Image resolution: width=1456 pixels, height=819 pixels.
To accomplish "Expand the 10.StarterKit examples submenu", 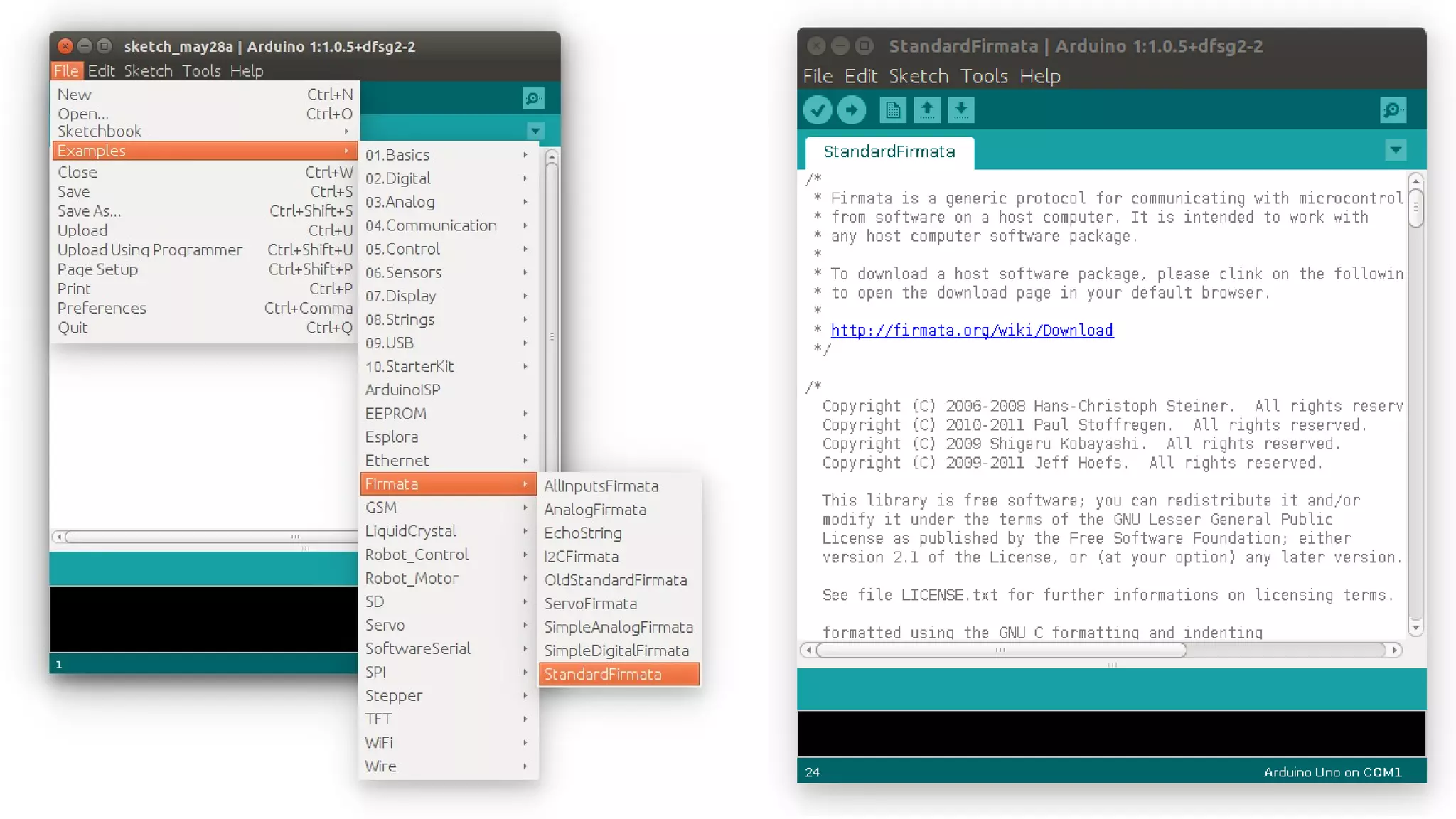I will 449,366.
